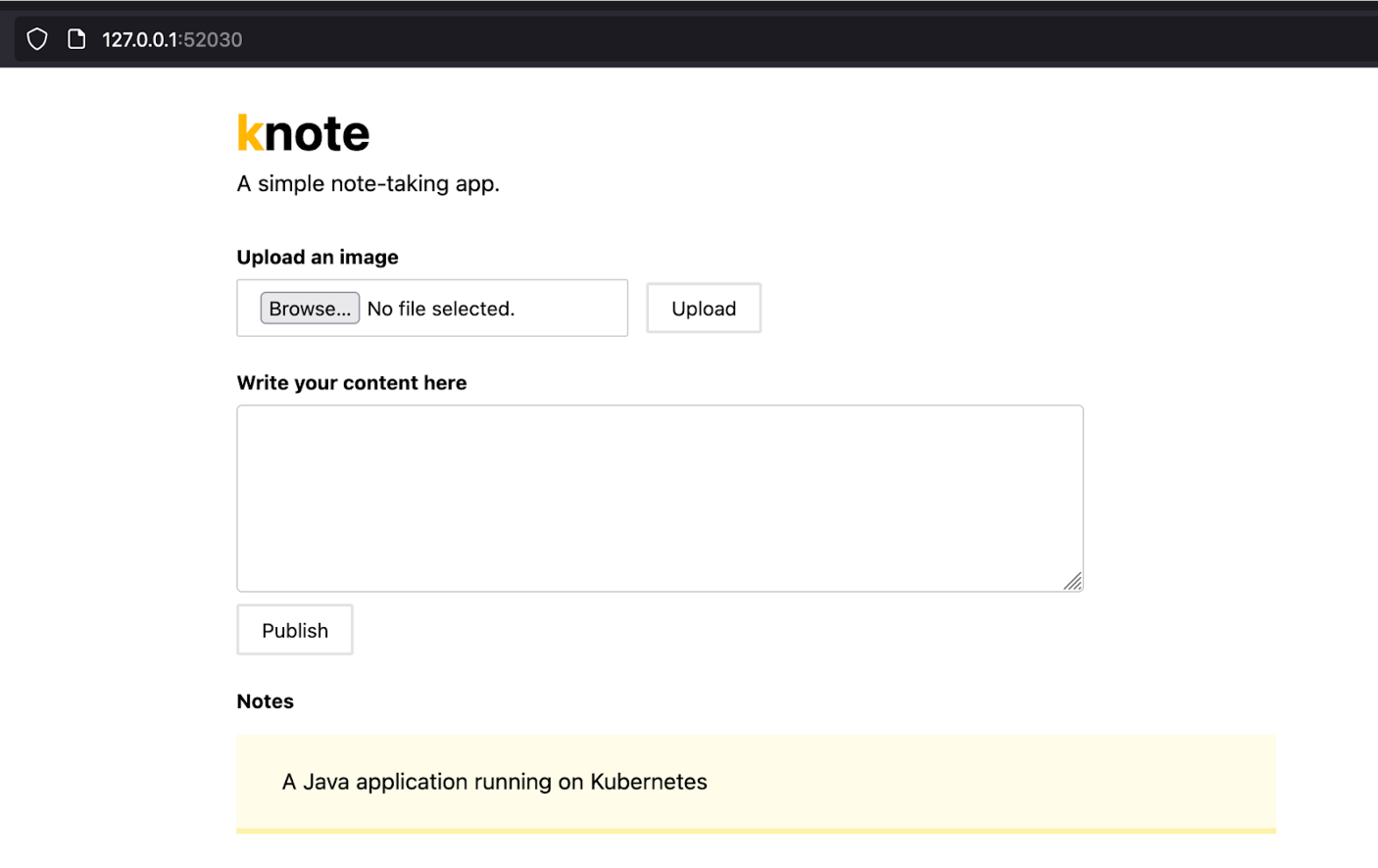This screenshot has width=1378, height=868.
Task: Click the 'Upload an image' label
Action: pyautogui.click(x=318, y=258)
